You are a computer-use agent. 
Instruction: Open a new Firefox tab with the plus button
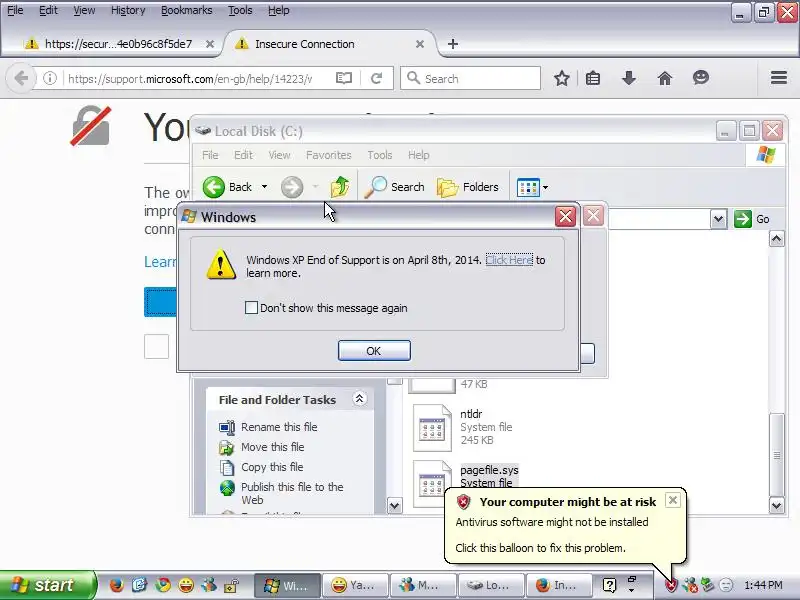(x=453, y=44)
